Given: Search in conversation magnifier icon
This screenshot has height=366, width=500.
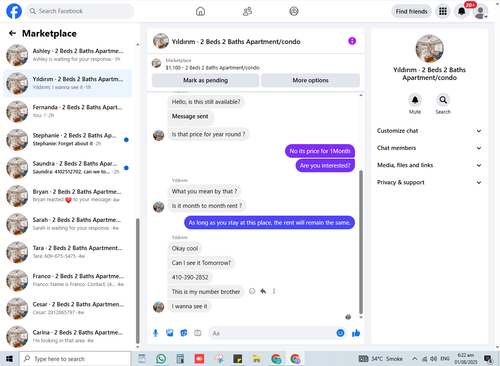Looking at the screenshot, I should (443, 100).
